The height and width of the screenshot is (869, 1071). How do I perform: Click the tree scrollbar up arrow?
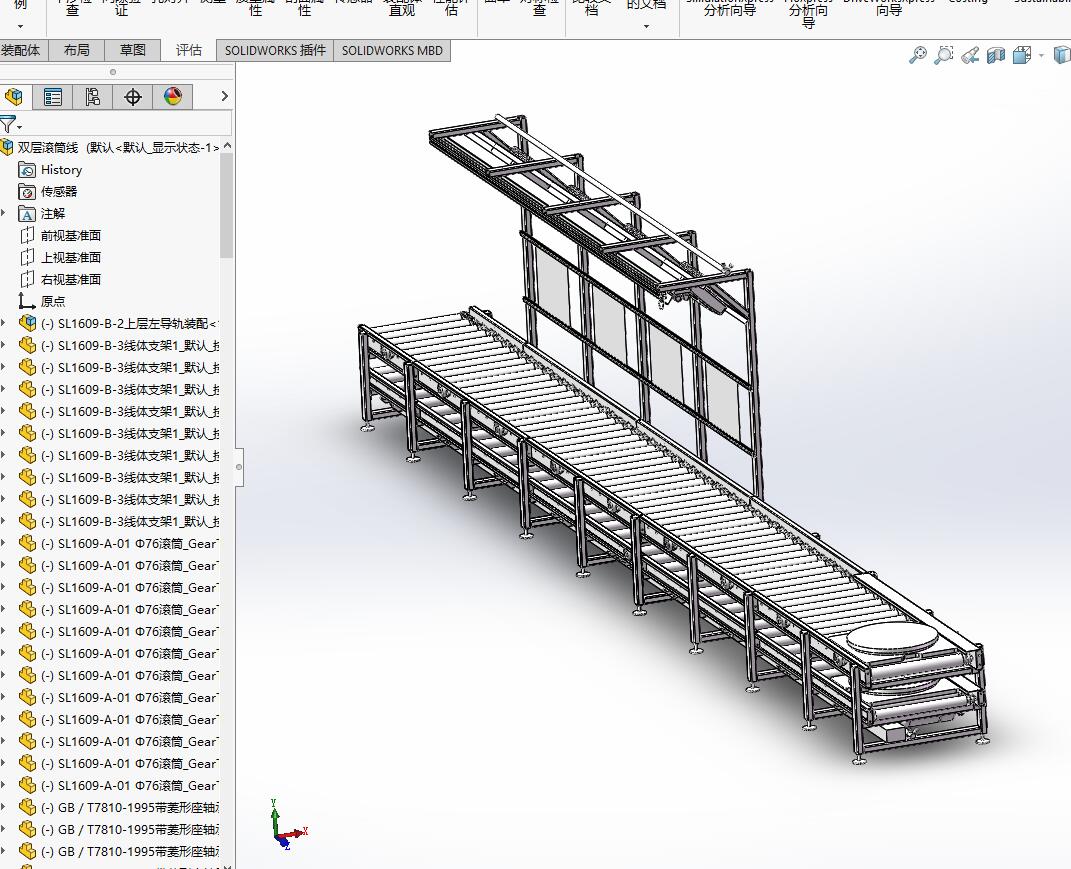227,146
